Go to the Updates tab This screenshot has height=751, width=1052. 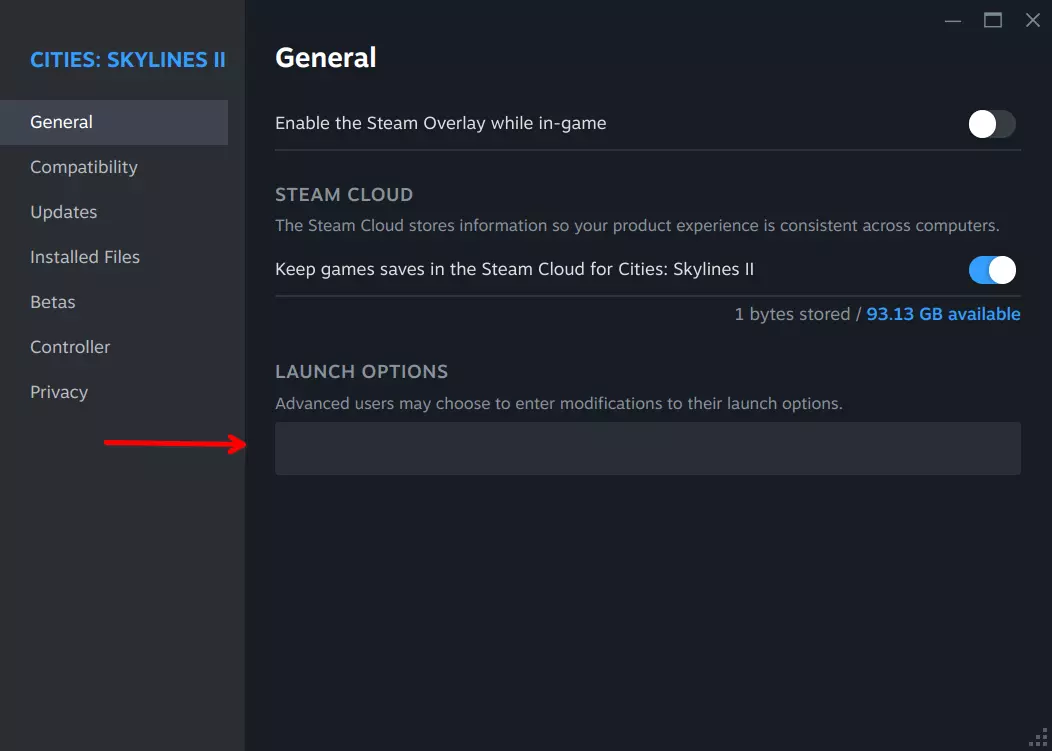[64, 212]
